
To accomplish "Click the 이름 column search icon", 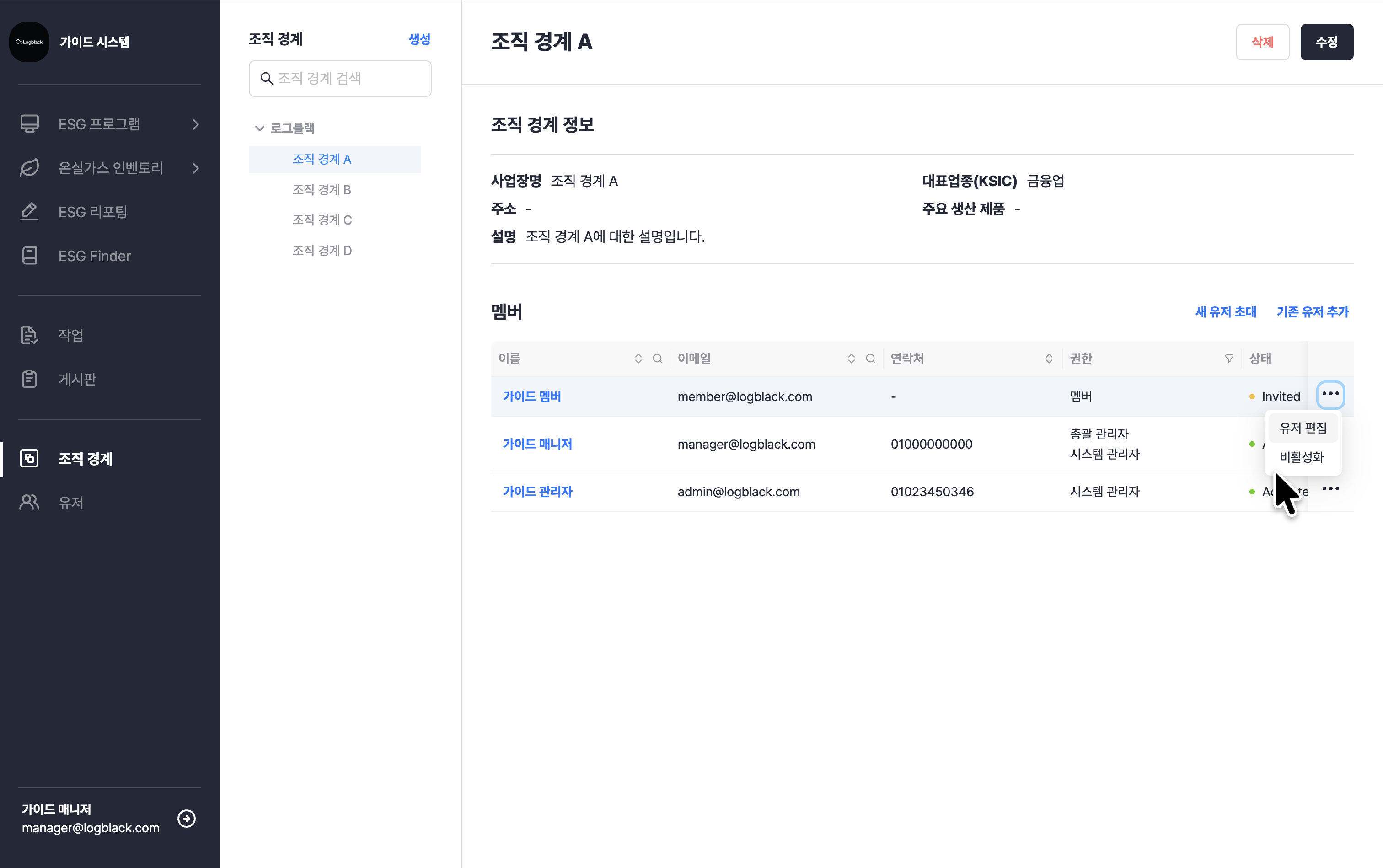I will (657, 359).
